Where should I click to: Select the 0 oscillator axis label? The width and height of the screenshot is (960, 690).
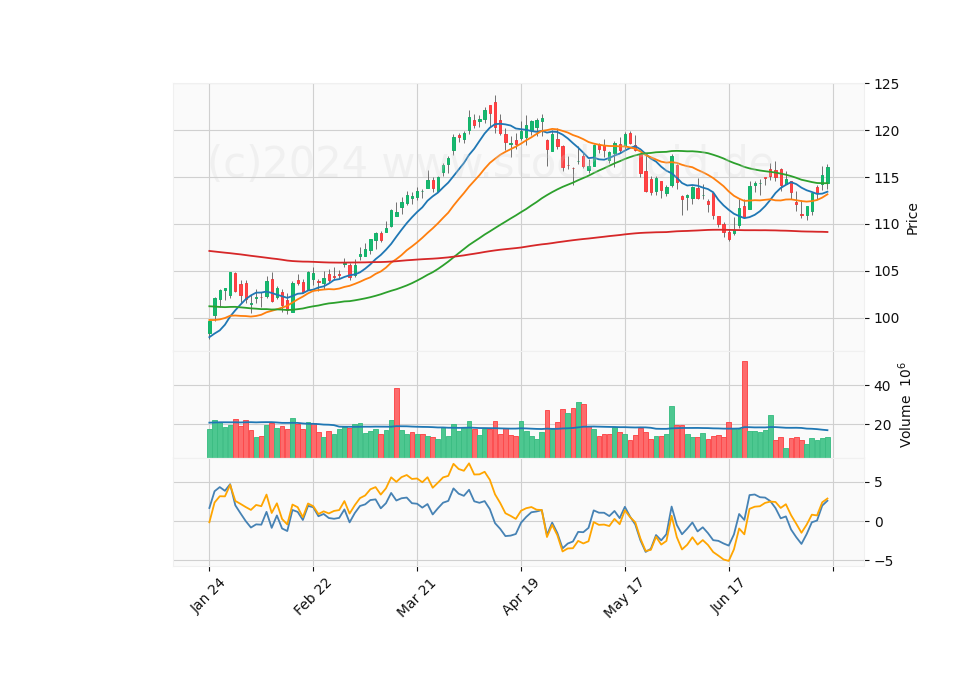[879, 522]
